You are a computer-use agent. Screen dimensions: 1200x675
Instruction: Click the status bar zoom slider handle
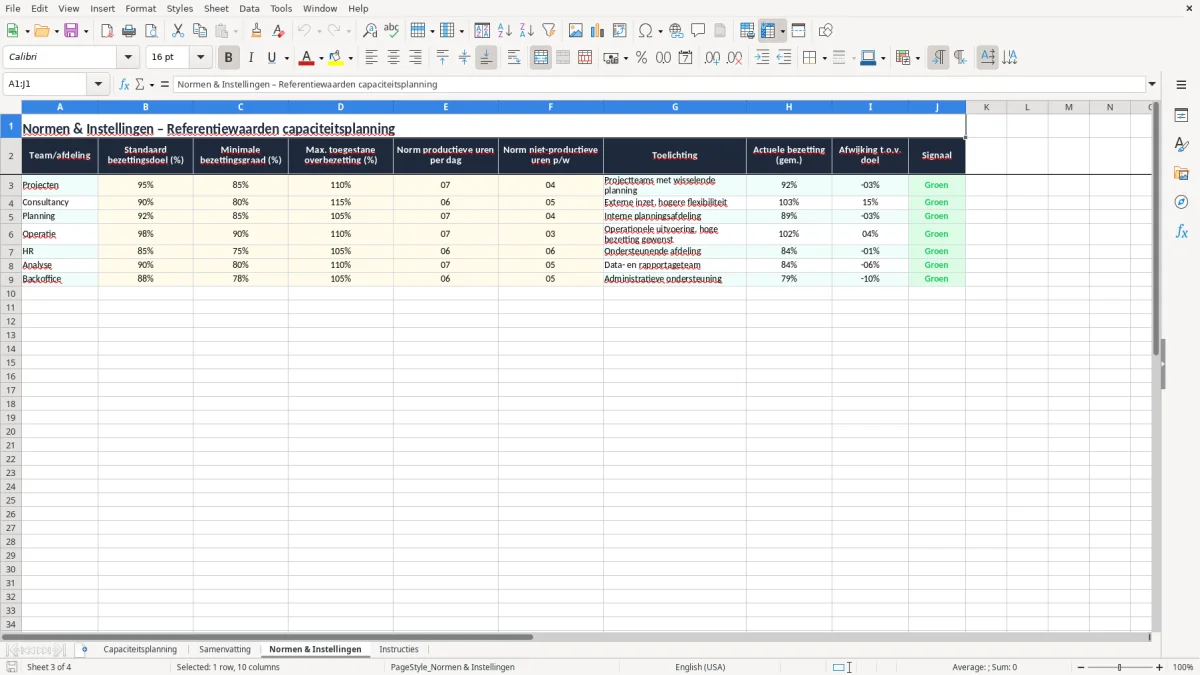click(x=1120, y=667)
